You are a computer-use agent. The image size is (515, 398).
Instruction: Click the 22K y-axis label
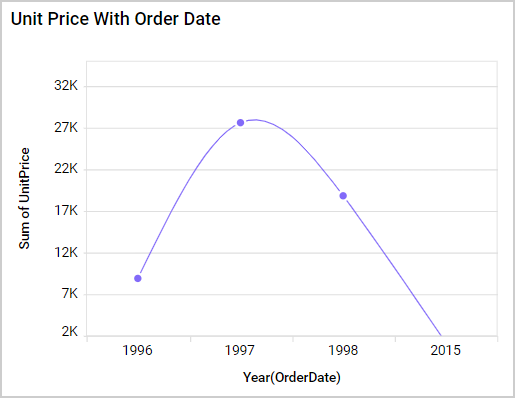click(x=66, y=169)
